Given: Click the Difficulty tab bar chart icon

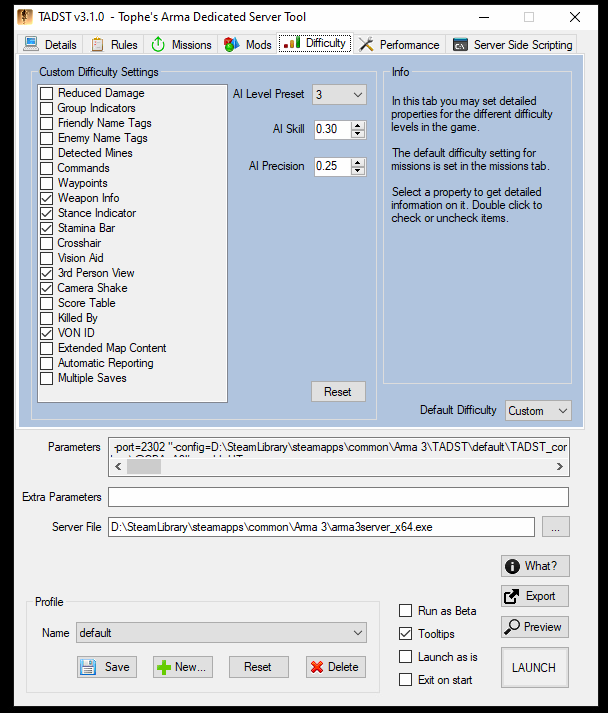Looking at the screenshot, I should pos(291,43).
